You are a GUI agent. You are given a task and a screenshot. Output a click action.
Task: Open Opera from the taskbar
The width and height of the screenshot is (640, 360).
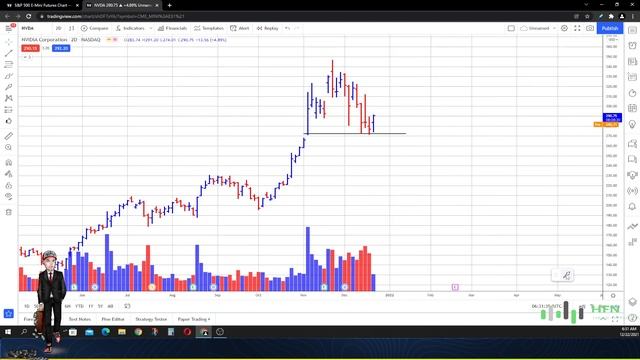tap(187, 332)
